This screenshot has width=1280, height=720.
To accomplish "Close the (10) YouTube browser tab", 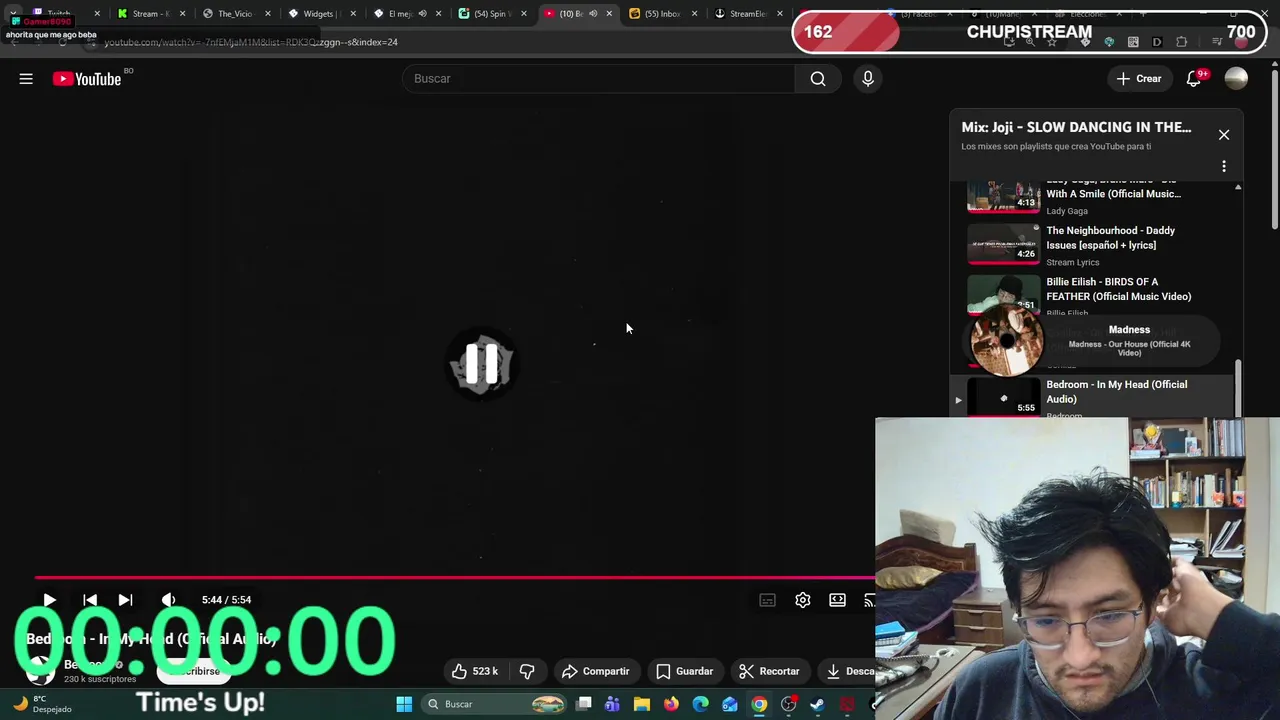I will pos(609,14).
